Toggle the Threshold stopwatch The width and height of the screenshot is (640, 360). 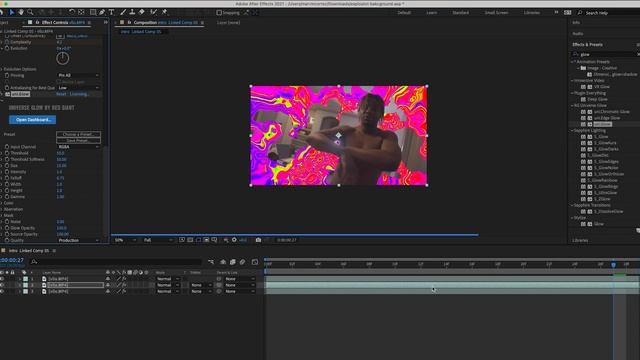click(7, 153)
